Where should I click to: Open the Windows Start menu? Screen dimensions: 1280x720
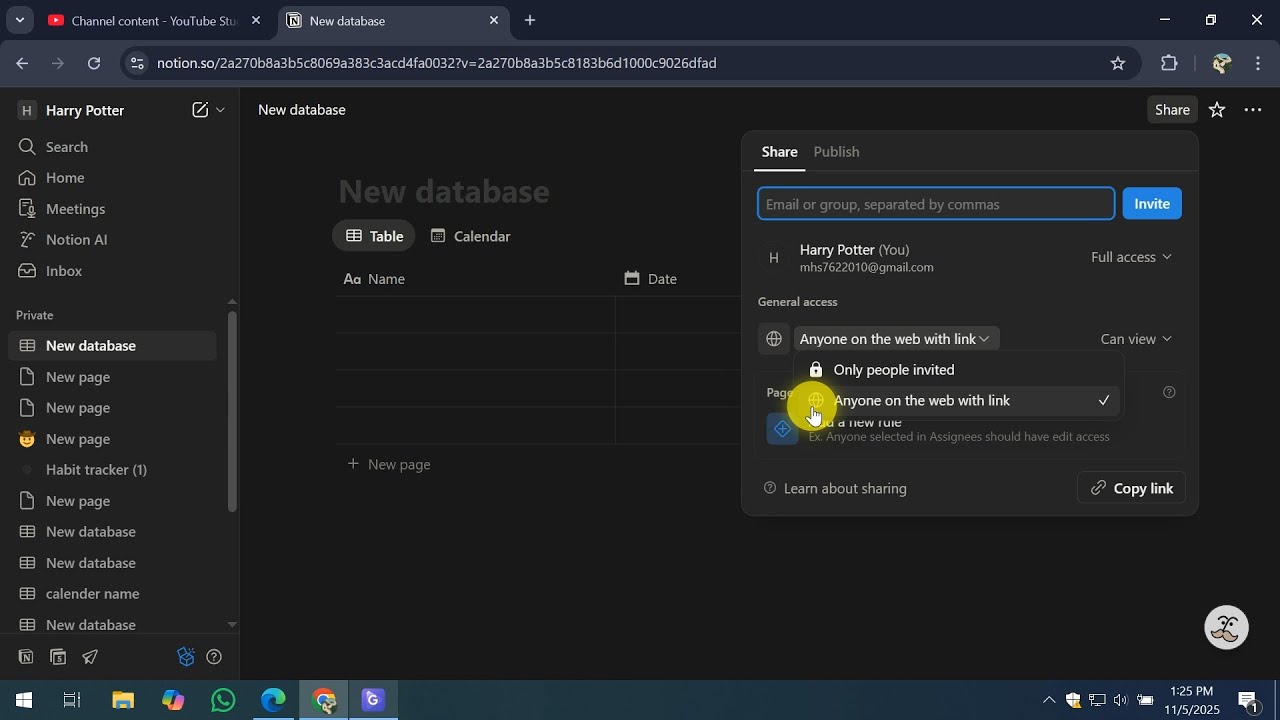click(x=24, y=700)
